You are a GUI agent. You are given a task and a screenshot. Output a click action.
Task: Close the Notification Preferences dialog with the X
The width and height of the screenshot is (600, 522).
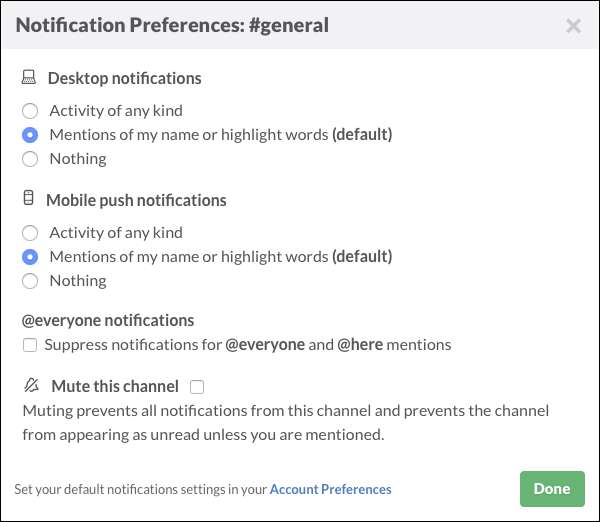coord(573,26)
